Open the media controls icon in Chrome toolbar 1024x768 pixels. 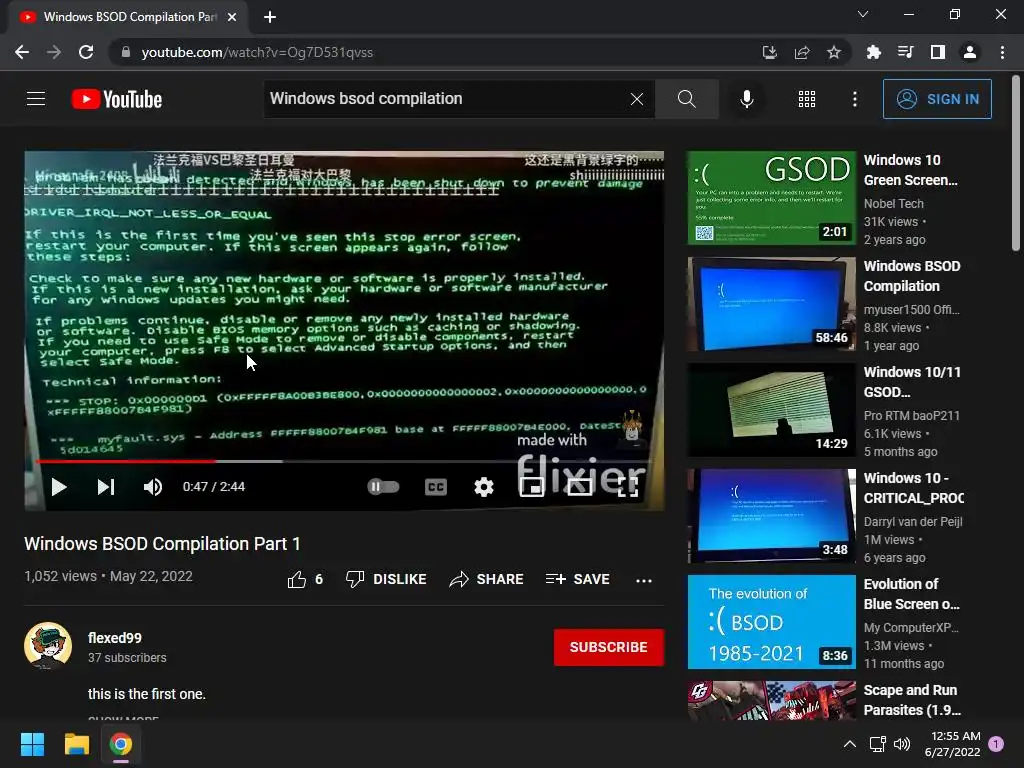click(905, 52)
